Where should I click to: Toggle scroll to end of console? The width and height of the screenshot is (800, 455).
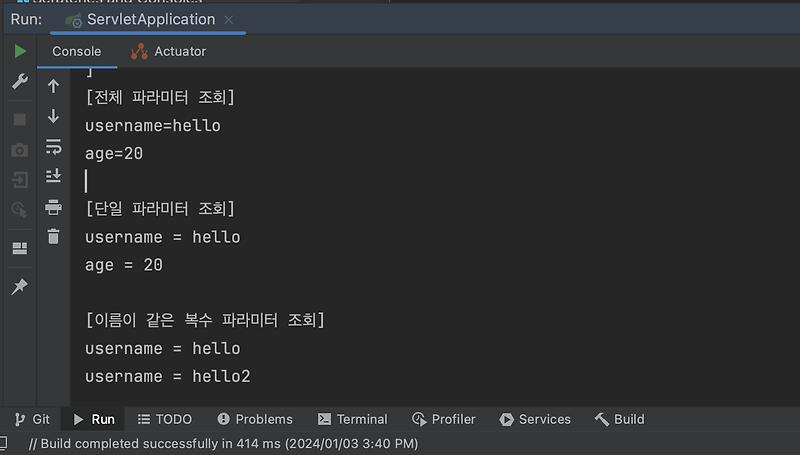tap(54, 177)
